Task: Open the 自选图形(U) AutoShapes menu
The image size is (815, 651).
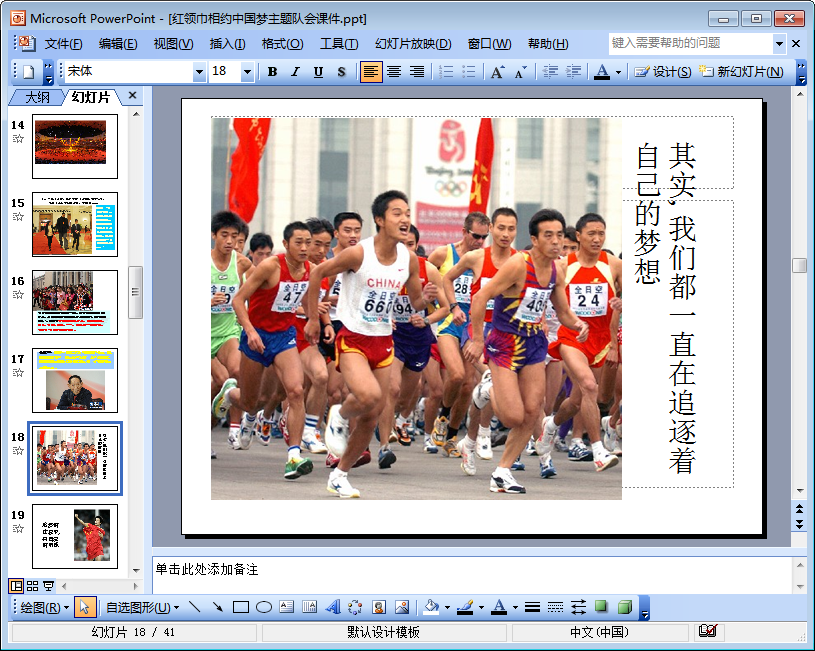Action: pyautogui.click(x=142, y=607)
